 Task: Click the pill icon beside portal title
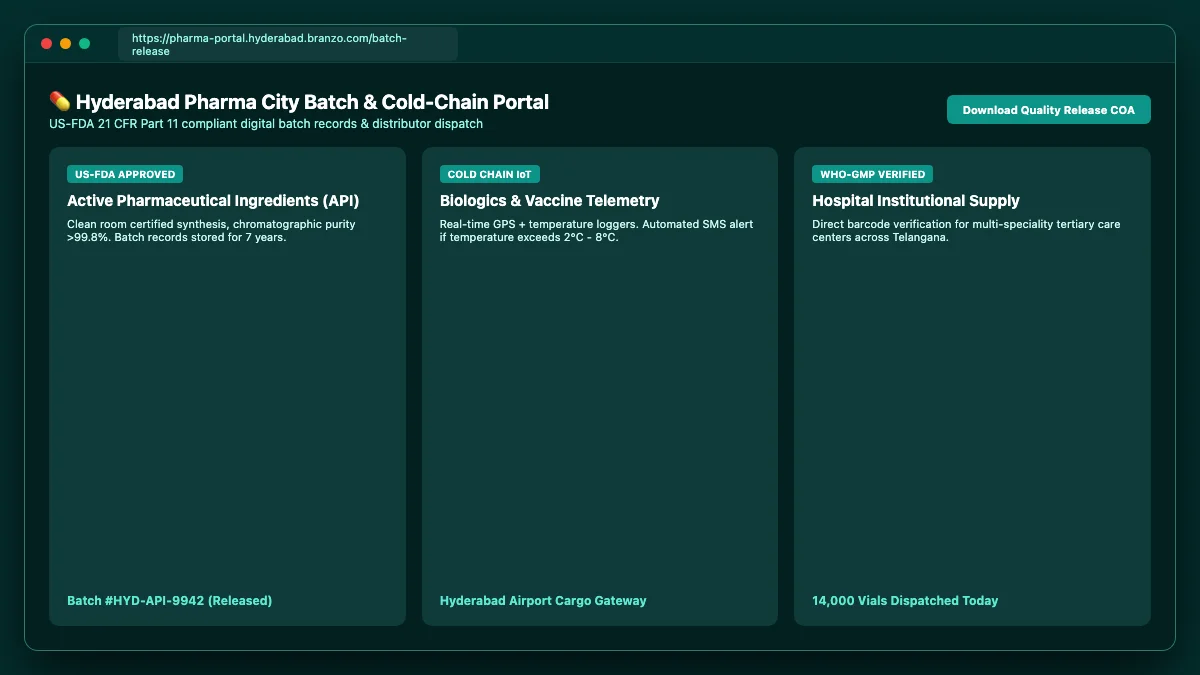point(60,101)
